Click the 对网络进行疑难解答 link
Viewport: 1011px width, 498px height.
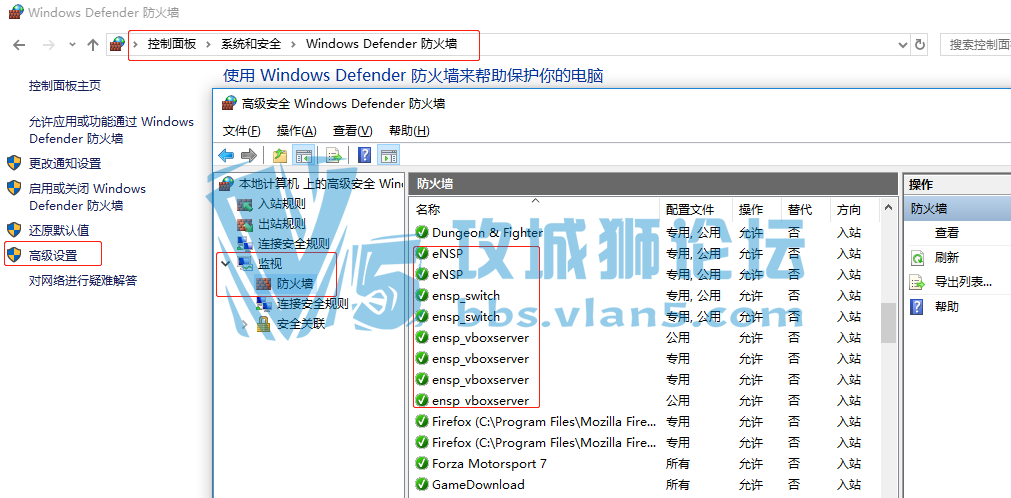83,281
